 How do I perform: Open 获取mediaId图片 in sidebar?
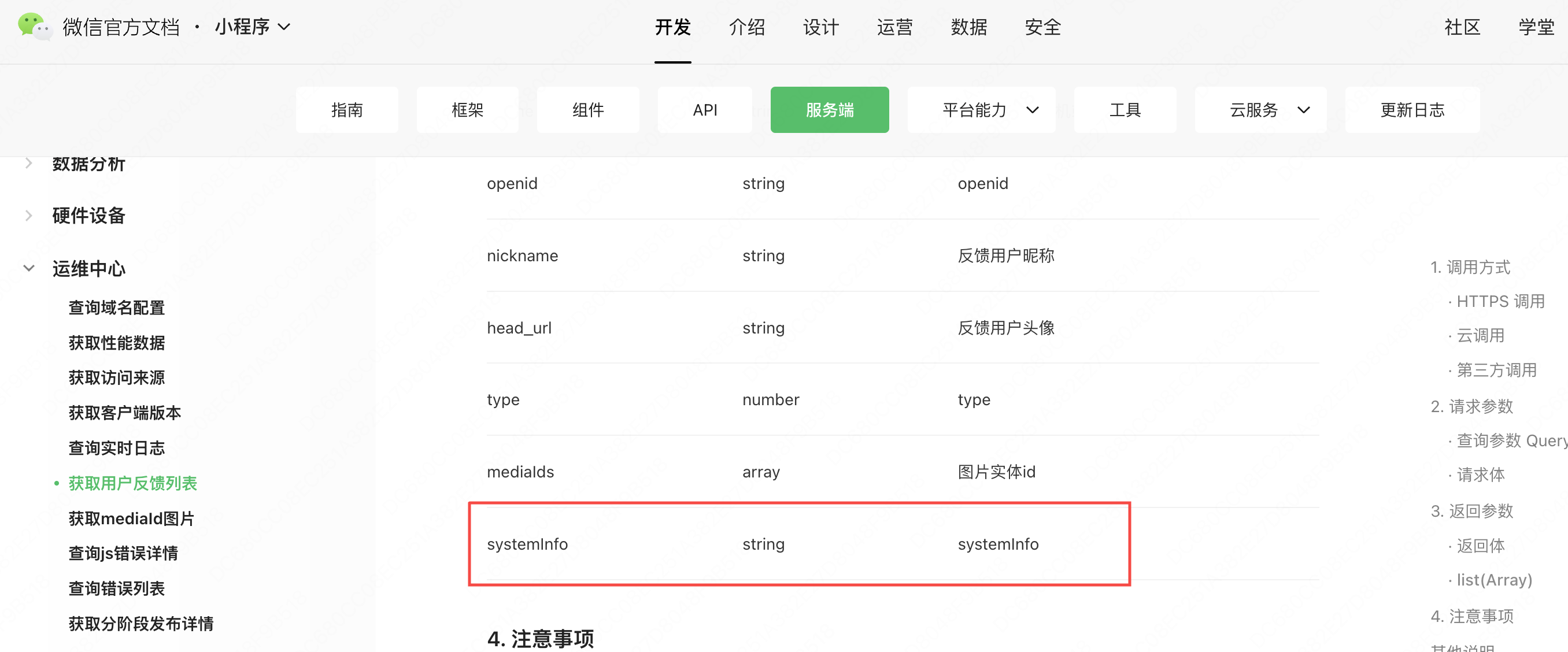coord(131,518)
